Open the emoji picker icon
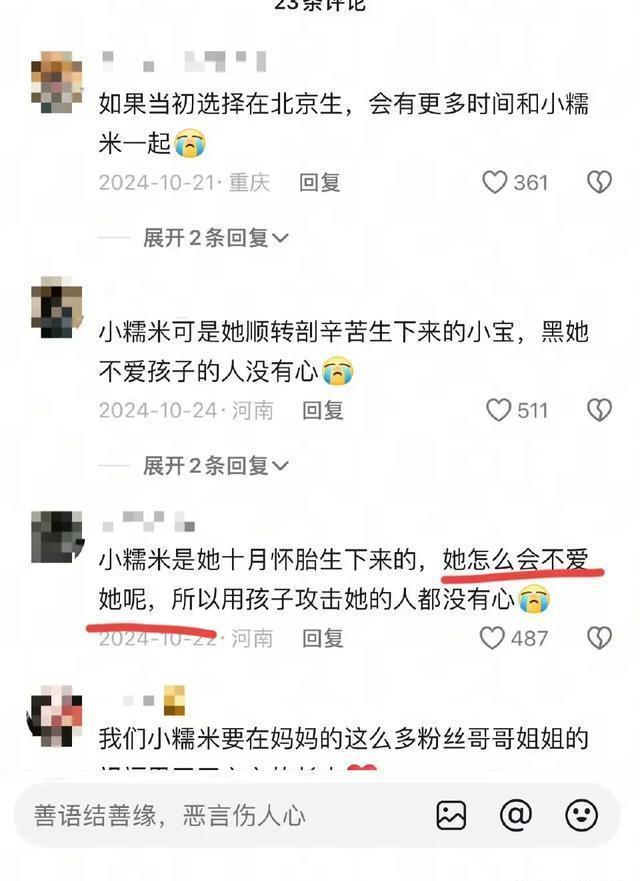This screenshot has height=881, width=640. [x=582, y=815]
